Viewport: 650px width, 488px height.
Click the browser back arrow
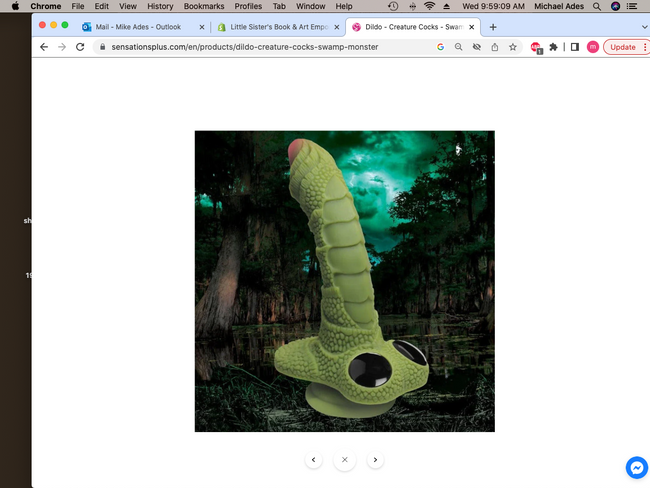[x=44, y=47]
